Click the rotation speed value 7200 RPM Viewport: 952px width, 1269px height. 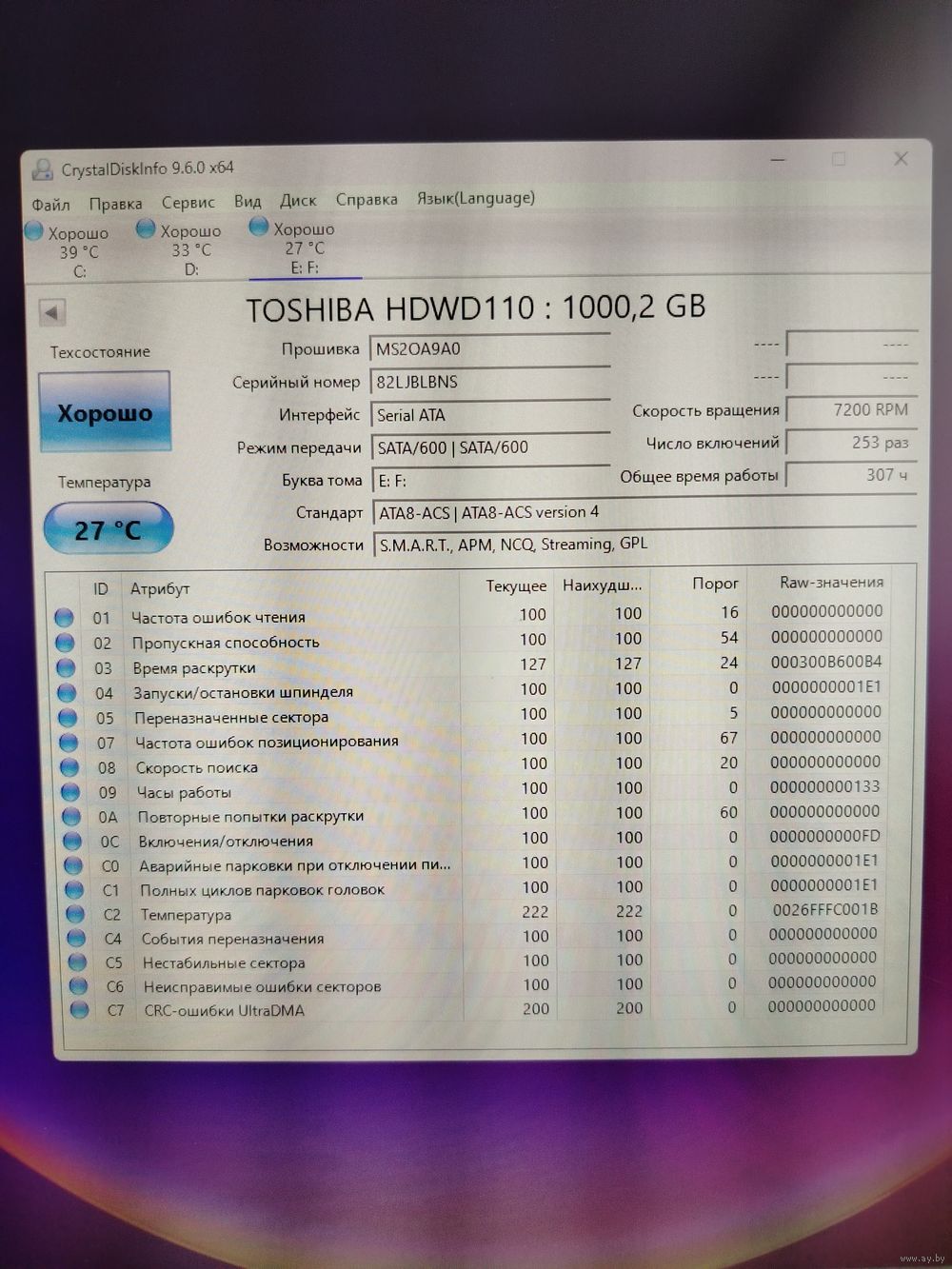[851, 410]
